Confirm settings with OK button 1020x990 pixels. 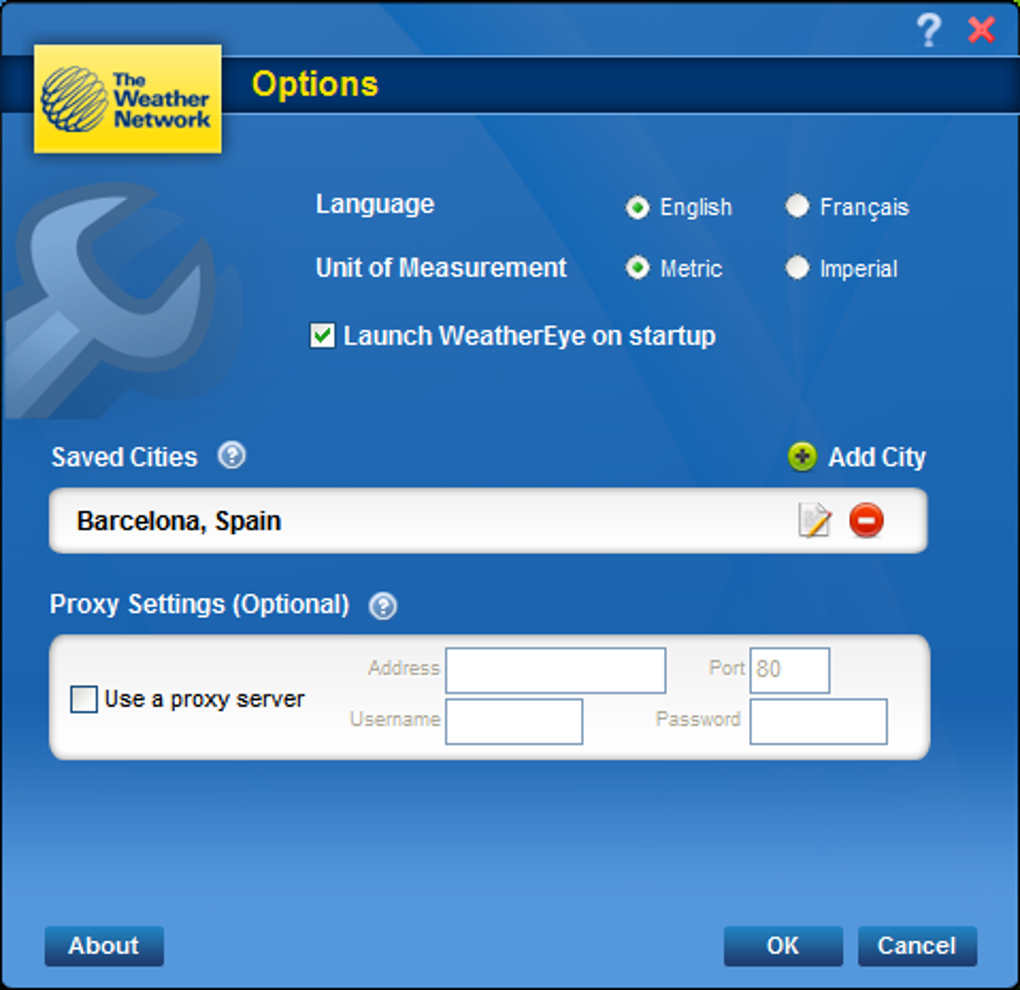pyautogui.click(x=783, y=946)
